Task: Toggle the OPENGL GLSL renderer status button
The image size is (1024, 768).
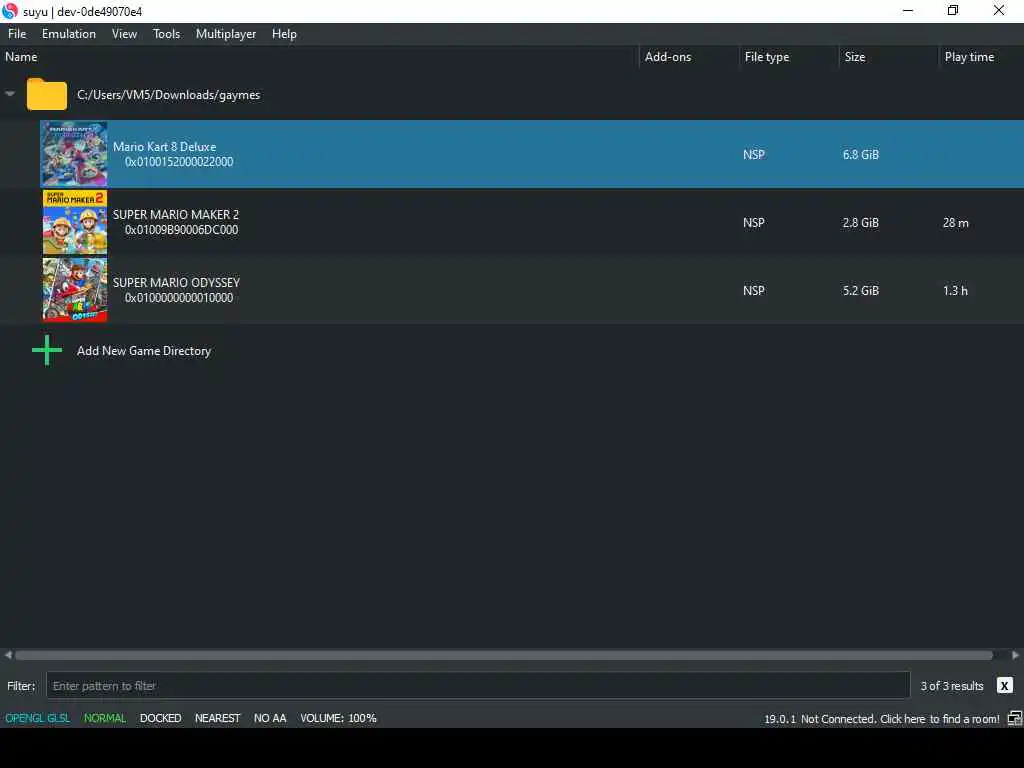Action: click(x=37, y=718)
